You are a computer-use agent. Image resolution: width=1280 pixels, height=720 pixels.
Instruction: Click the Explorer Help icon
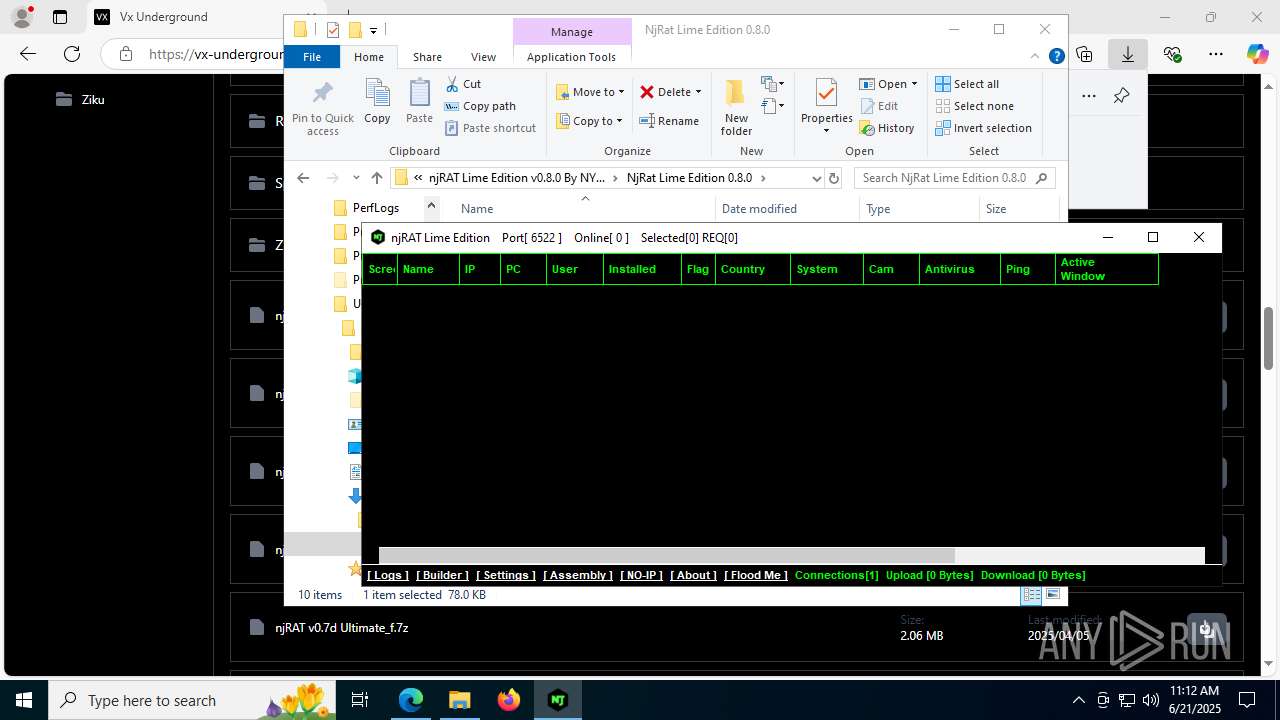click(x=1056, y=56)
